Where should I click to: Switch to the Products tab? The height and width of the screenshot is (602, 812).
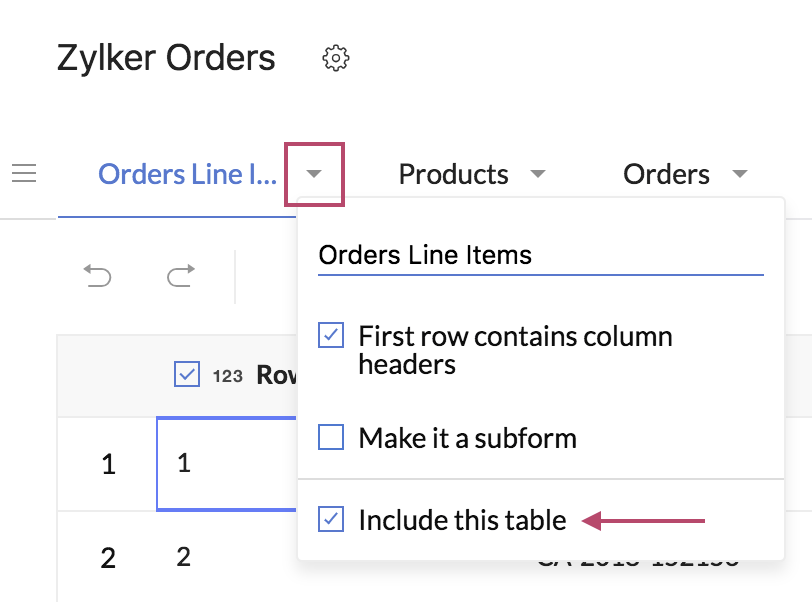point(453,175)
